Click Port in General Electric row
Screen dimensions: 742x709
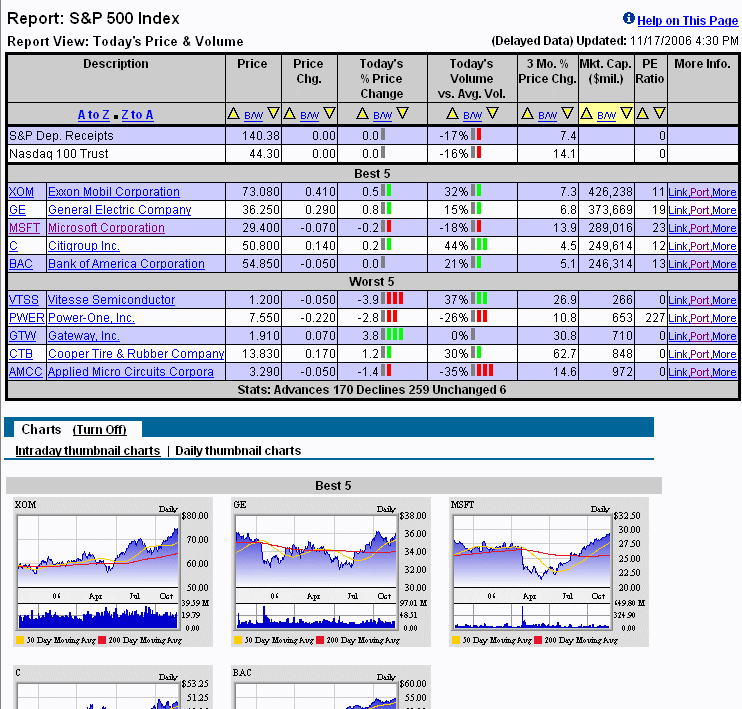pos(700,210)
